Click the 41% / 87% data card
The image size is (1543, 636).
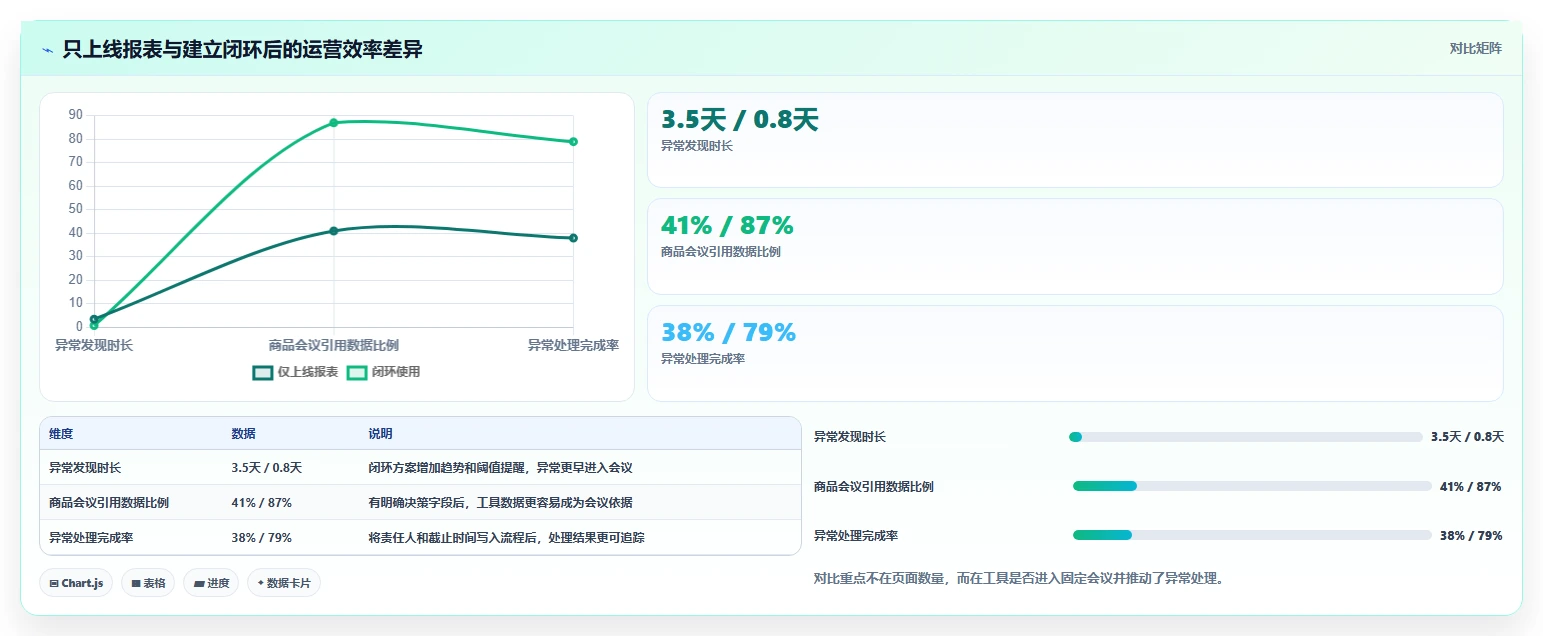1075,246
